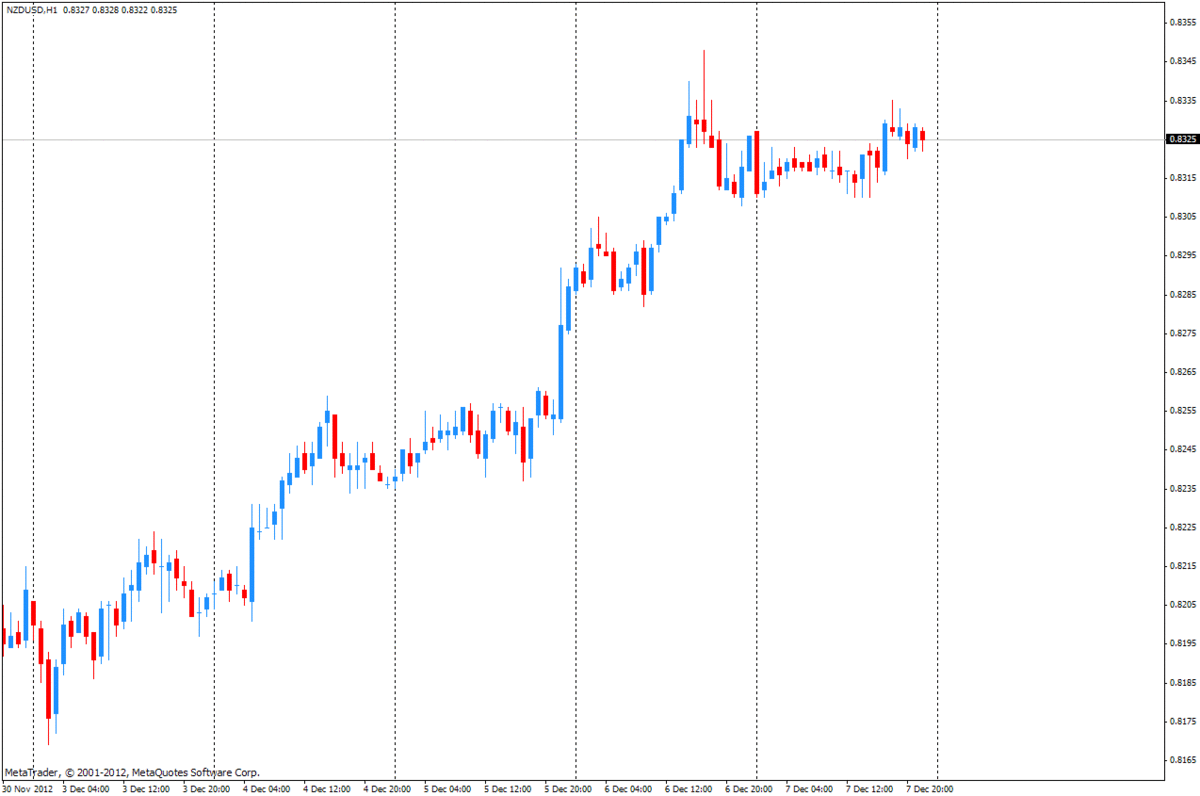Click the highlighted current price label 0.8325
This screenshot has height=796, width=1200.
1181,139
